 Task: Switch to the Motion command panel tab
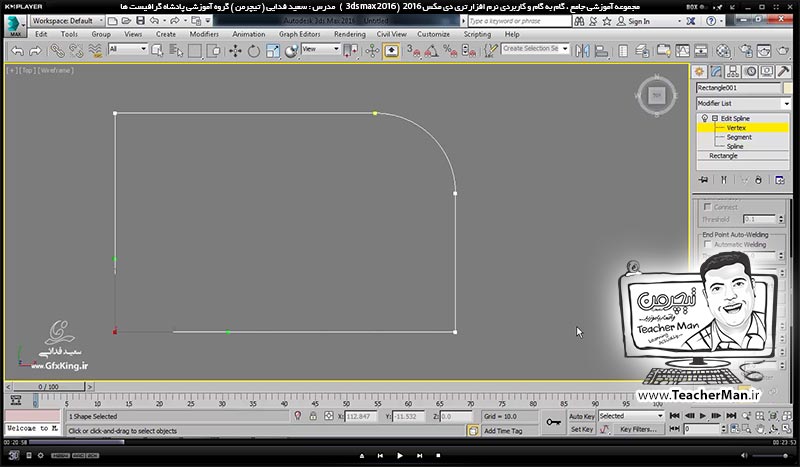click(750, 71)
